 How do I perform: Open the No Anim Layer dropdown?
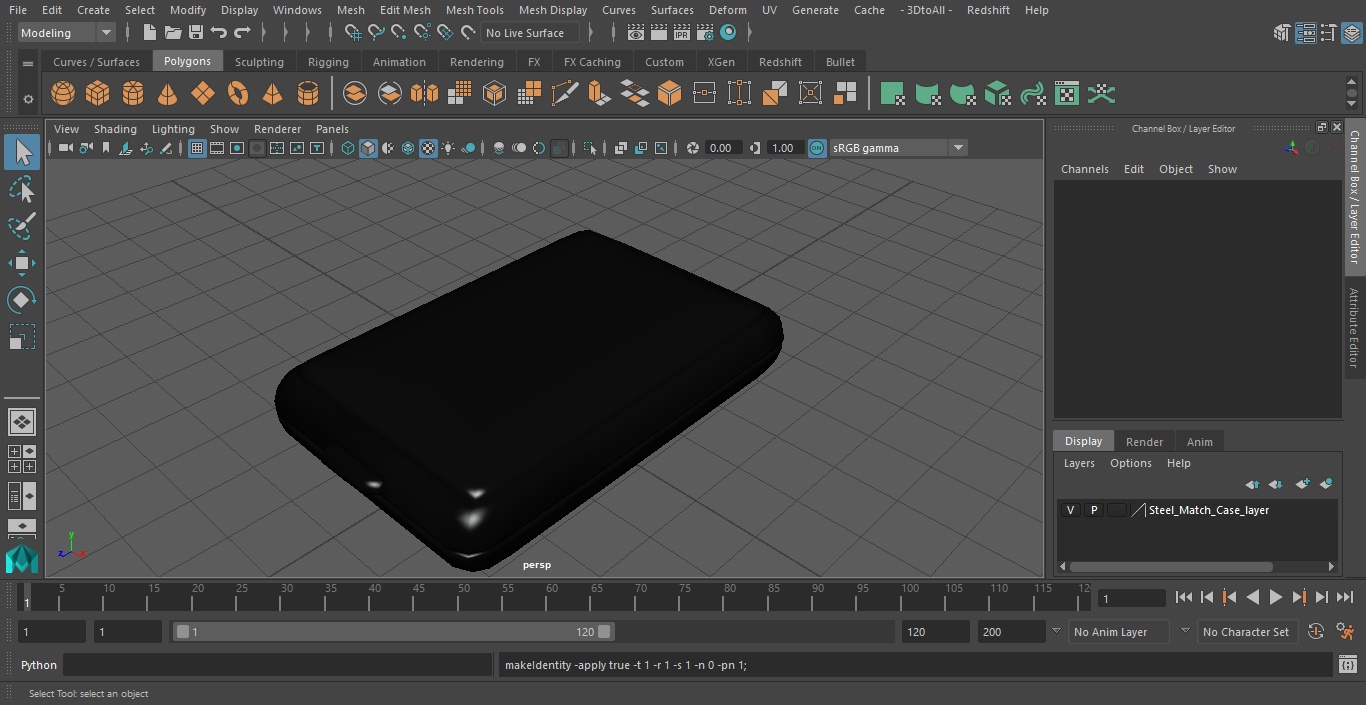tap(1121, 632)
